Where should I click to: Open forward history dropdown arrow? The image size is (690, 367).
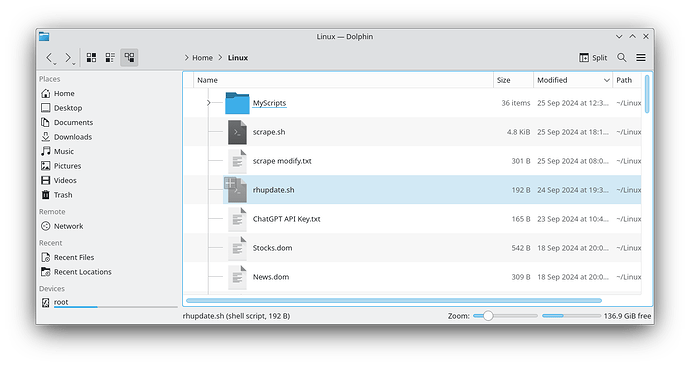74,64
